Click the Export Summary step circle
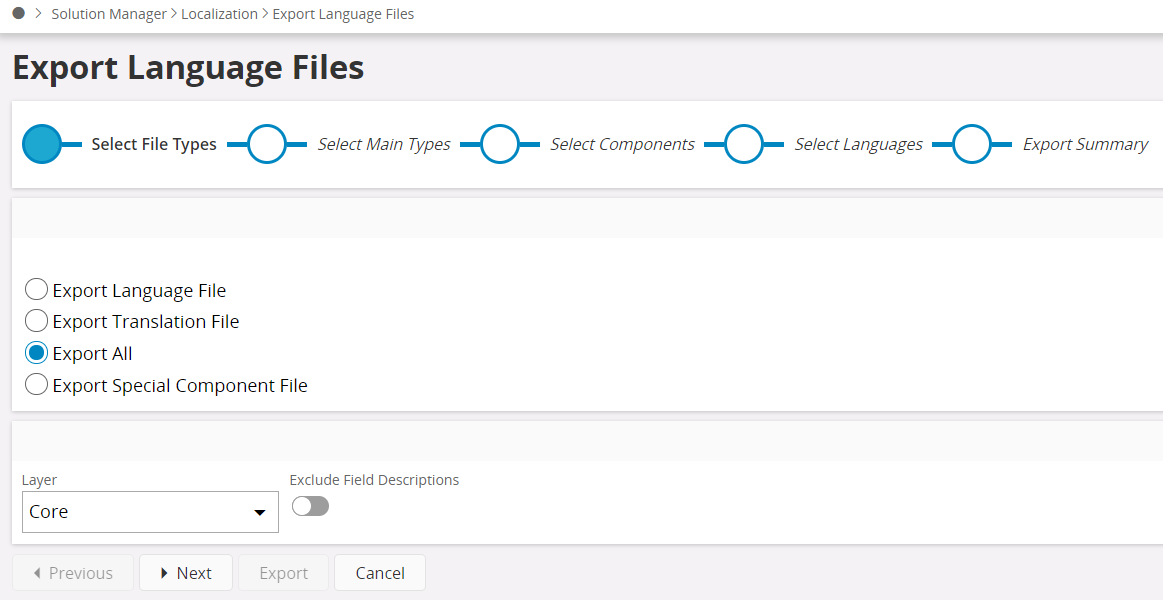 coord(972,144)
